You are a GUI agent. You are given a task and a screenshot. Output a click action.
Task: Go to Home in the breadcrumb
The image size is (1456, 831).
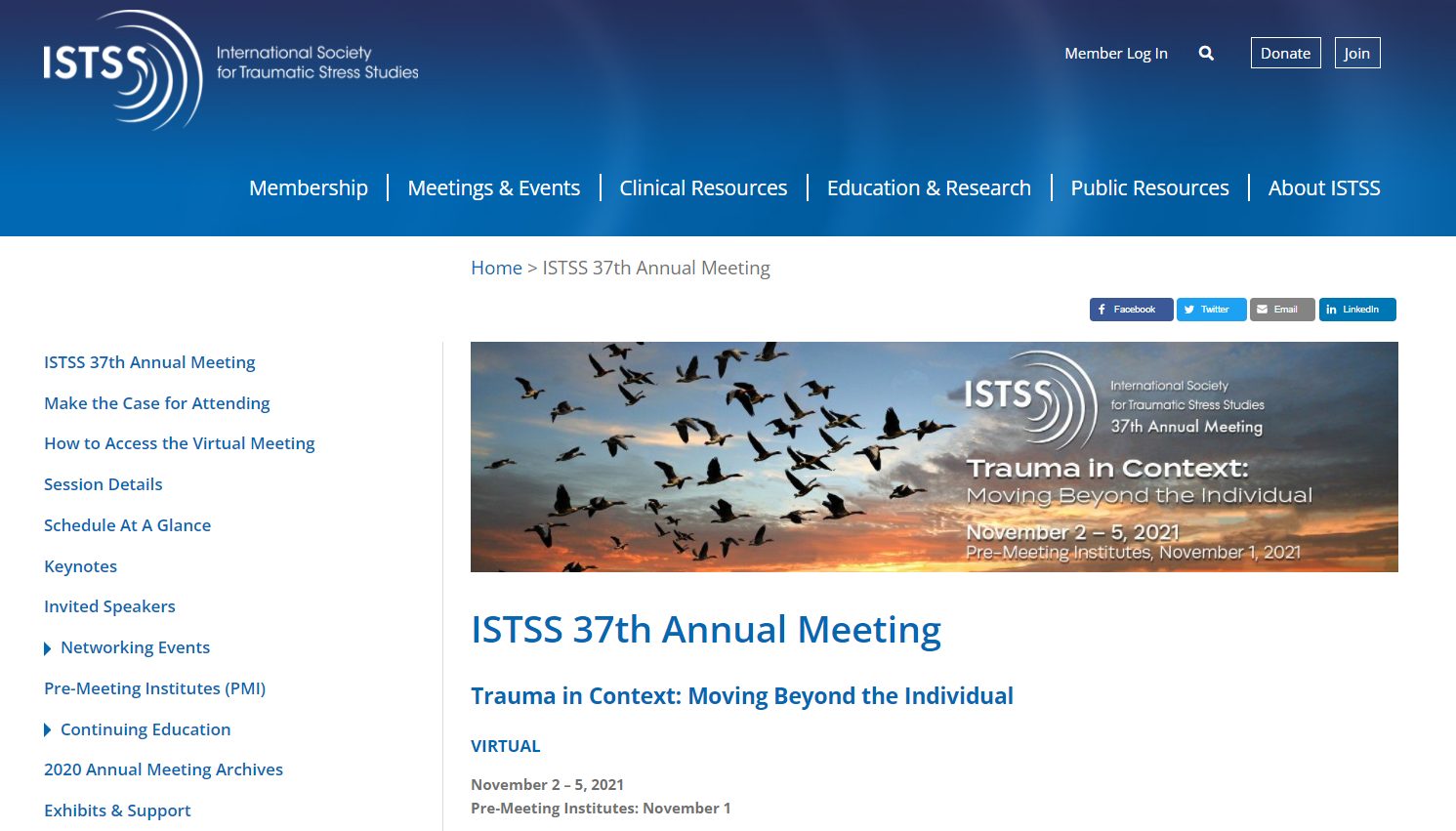tap(496, 268)
